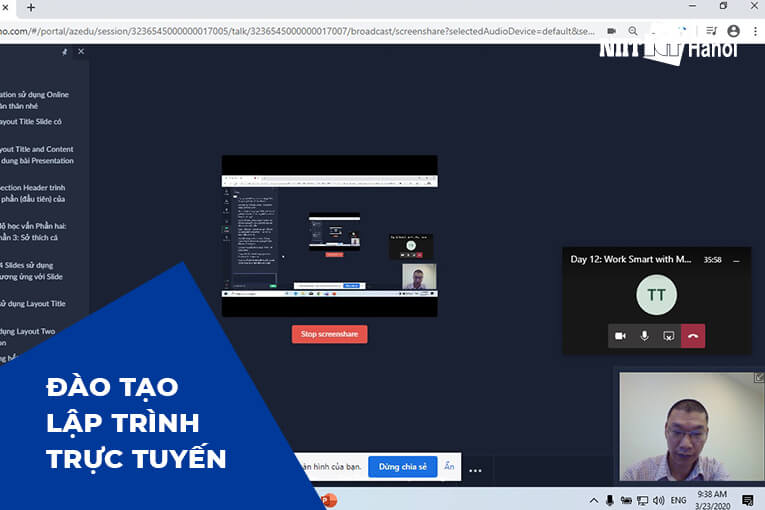
Task: Click the zoom magnifier icon in address bar
Action: click(634, 31)
